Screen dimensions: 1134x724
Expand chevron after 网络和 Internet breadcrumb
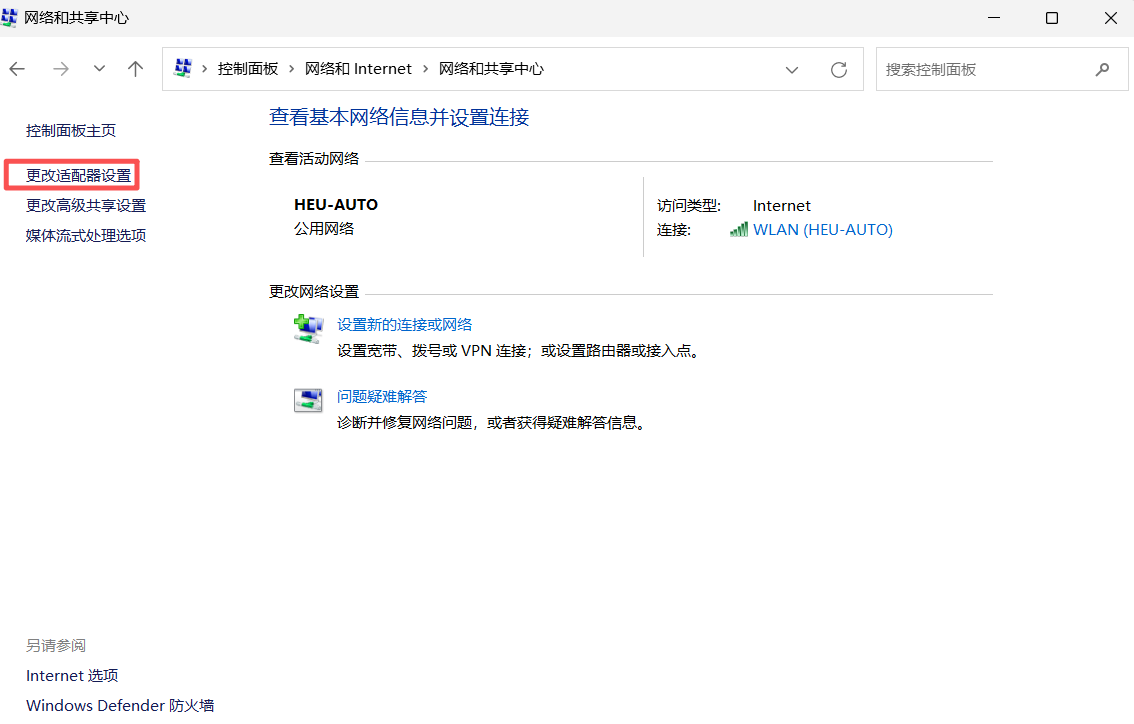[x=425, y=69]
